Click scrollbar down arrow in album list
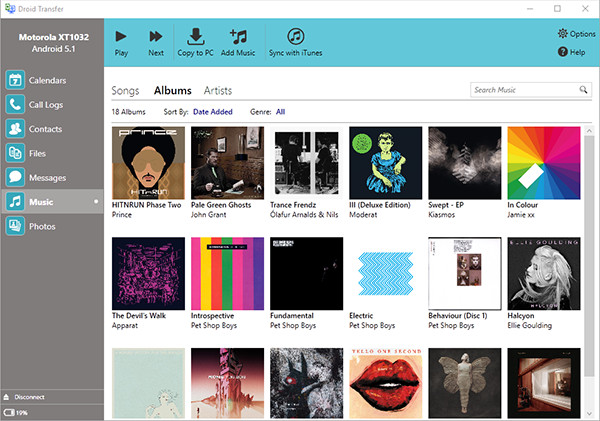This screenshot has width=600, height=421. point(589,414)
